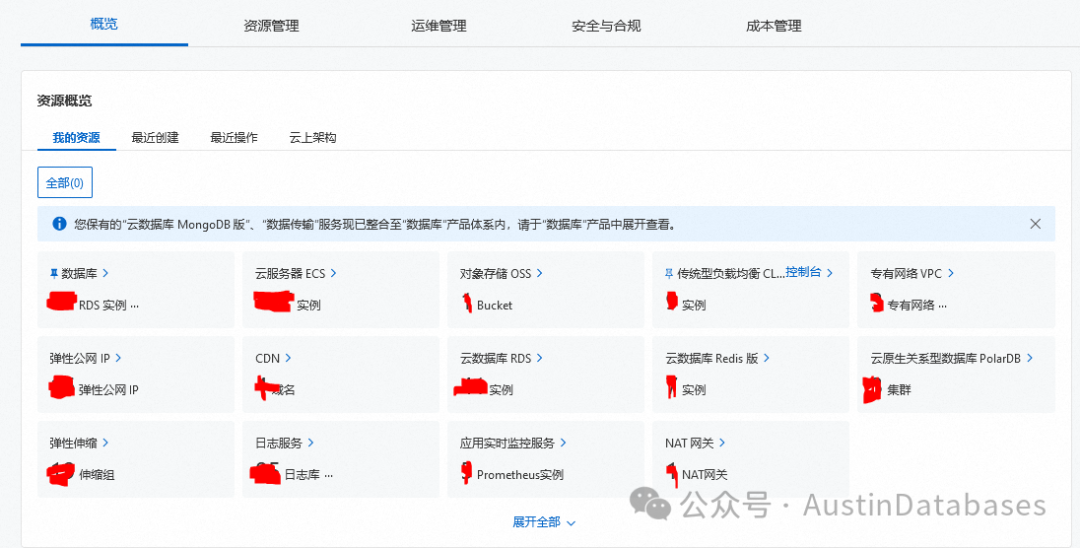Select the 我的资源 sub-tab
Viewport: 1080px width, 548px height.
pyautogui.click(x=76, y=137)
